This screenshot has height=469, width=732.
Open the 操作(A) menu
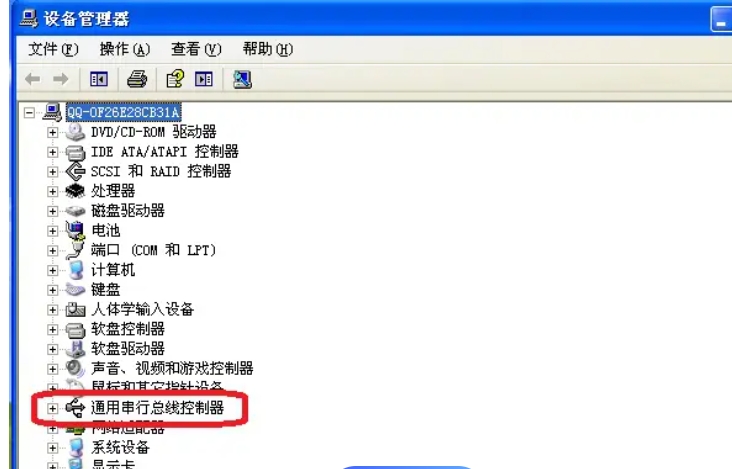click(x=125, y=49)
